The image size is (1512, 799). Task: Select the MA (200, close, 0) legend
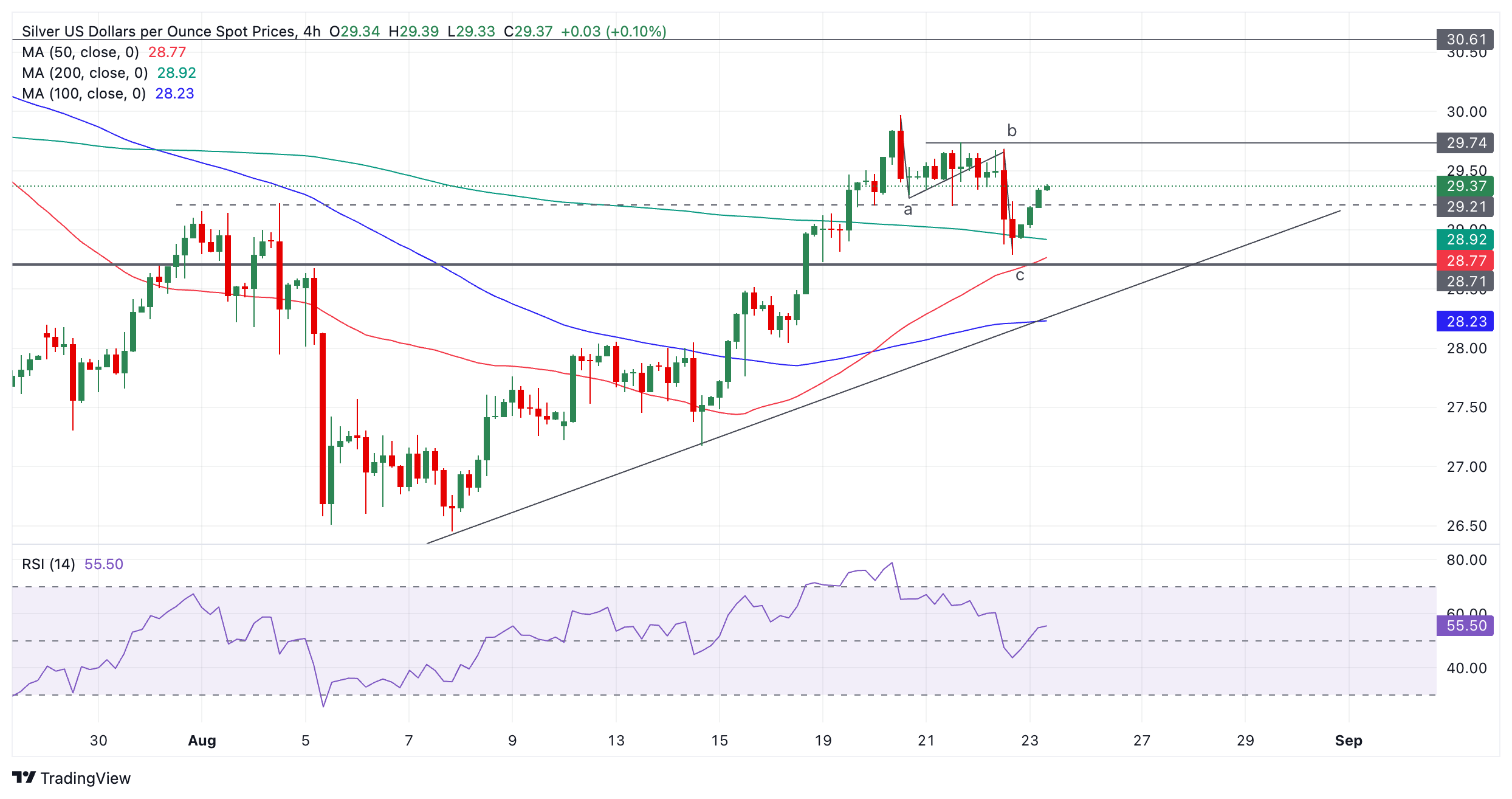[x=85, y=73]
